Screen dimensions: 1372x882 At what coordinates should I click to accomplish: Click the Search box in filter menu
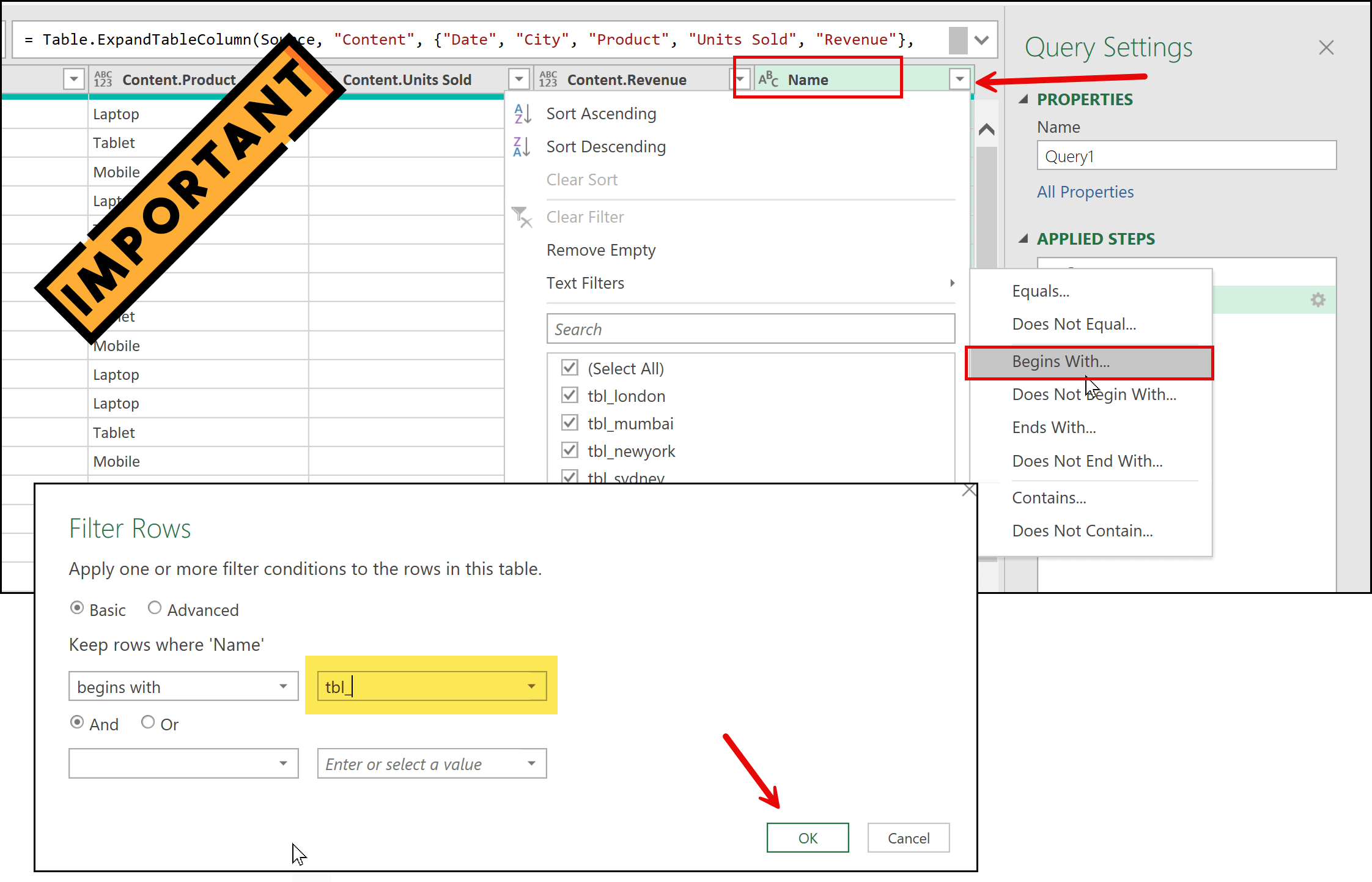click(x=750, y=329)
